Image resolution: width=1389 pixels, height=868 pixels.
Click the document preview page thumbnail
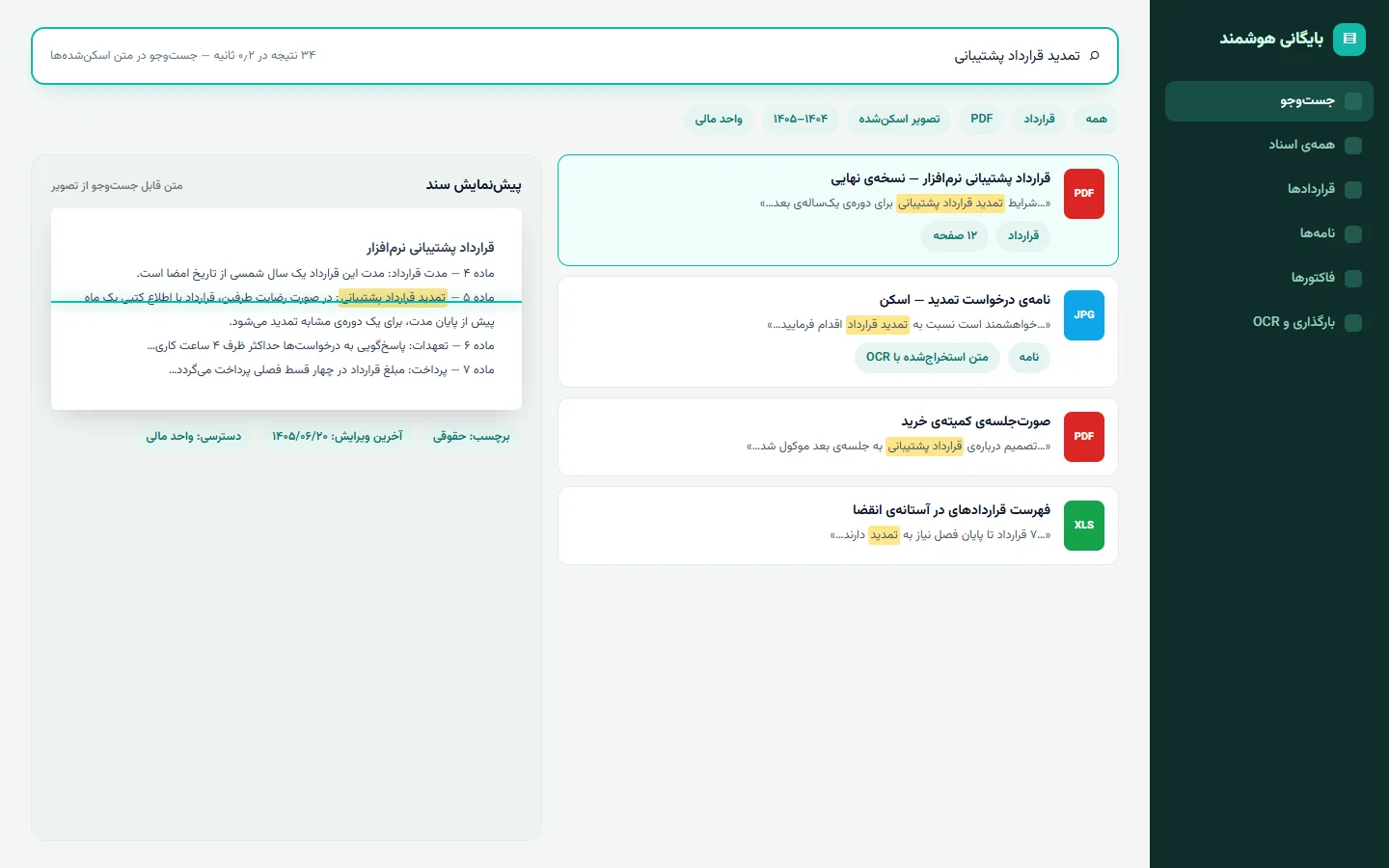pyautogui.click(x=286, y=309)
